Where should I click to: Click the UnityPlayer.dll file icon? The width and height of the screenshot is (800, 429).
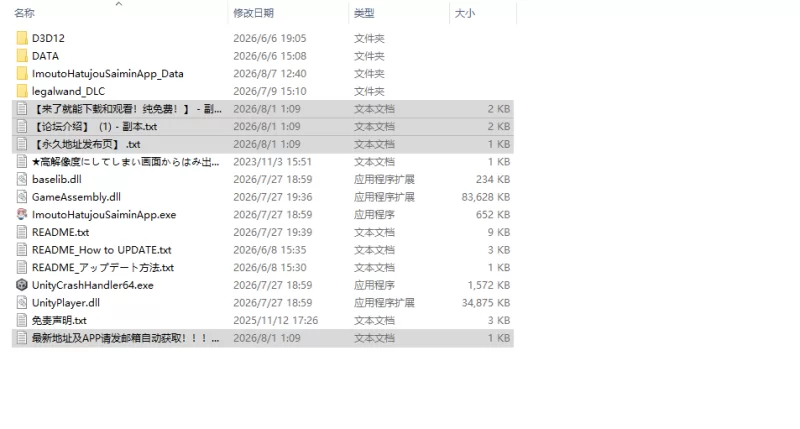(x=21, y=302)
